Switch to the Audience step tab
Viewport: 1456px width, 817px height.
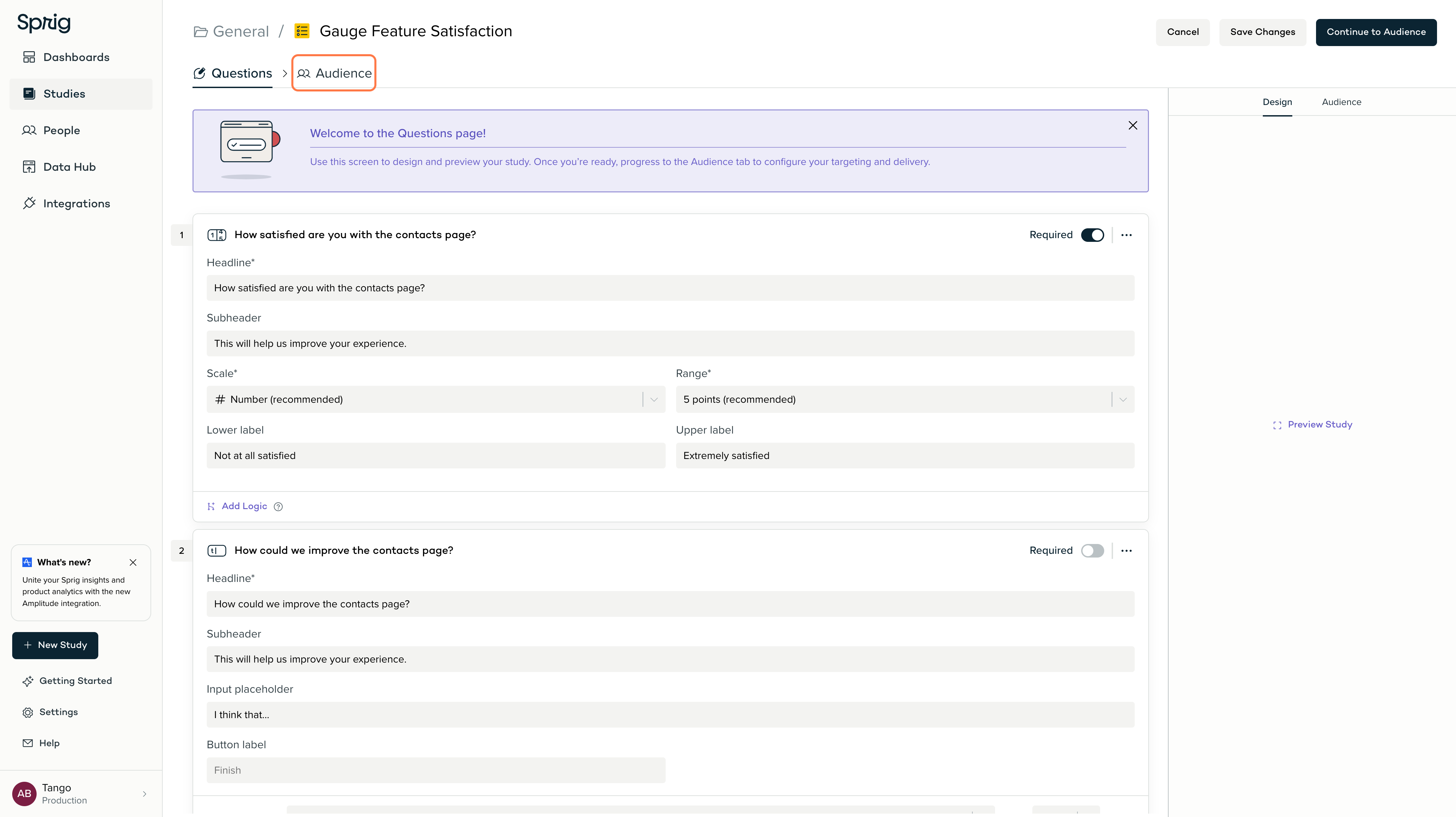[334, 74]
